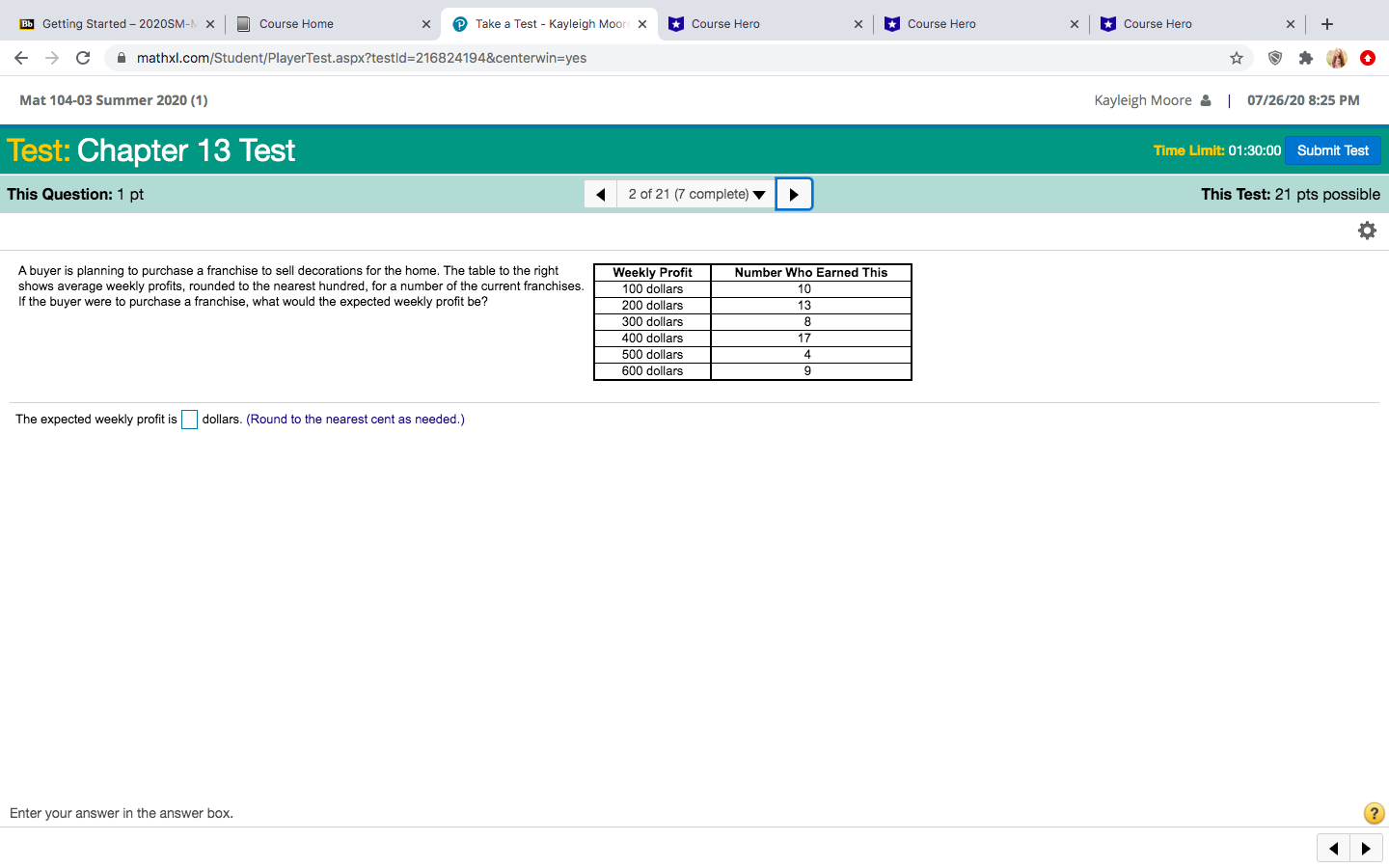Click the user icon beside Kayleigh Moore
Image resolution: width=1389 pixels, height=868 pixels.
click(x=1206, y=100)
